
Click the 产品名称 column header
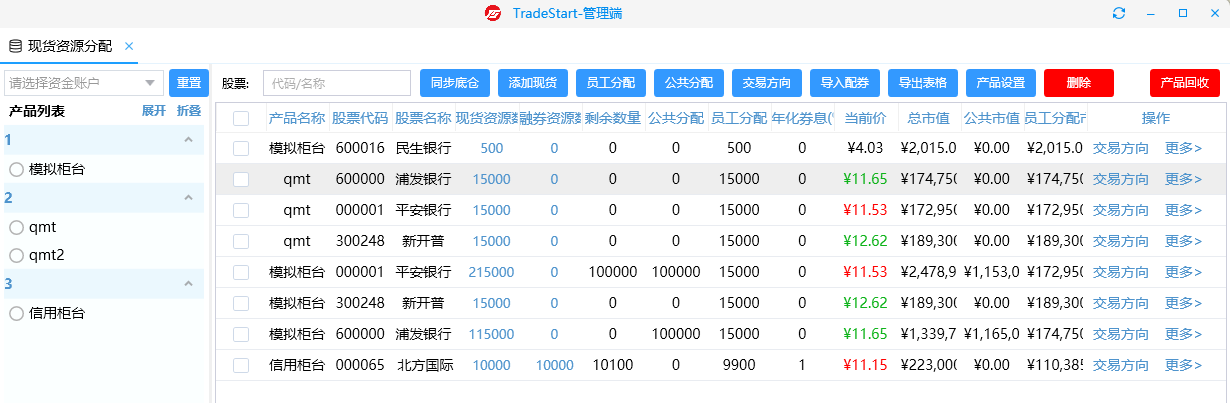297,118
